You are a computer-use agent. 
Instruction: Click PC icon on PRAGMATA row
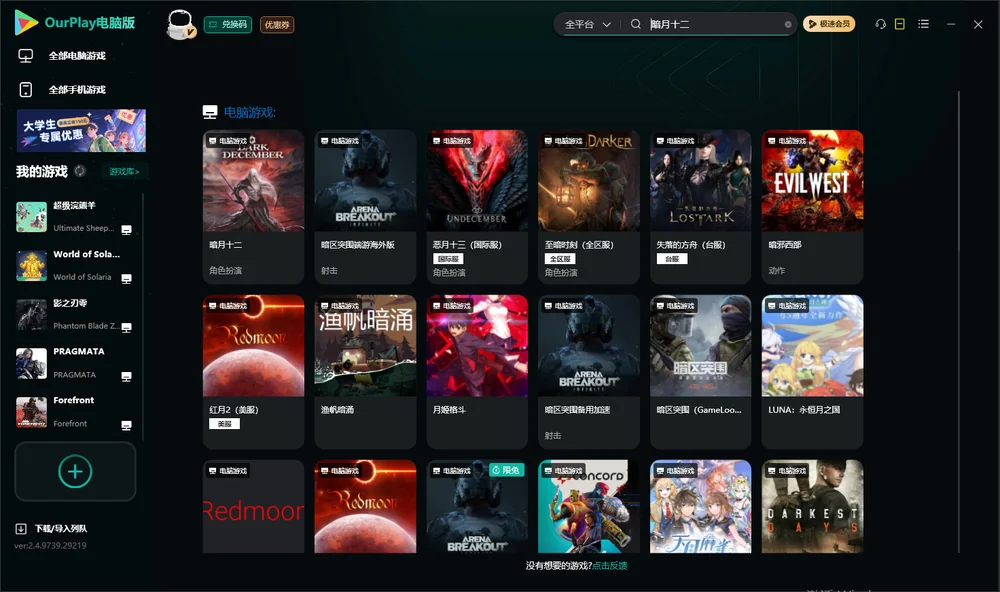click(x=126, y=376)
